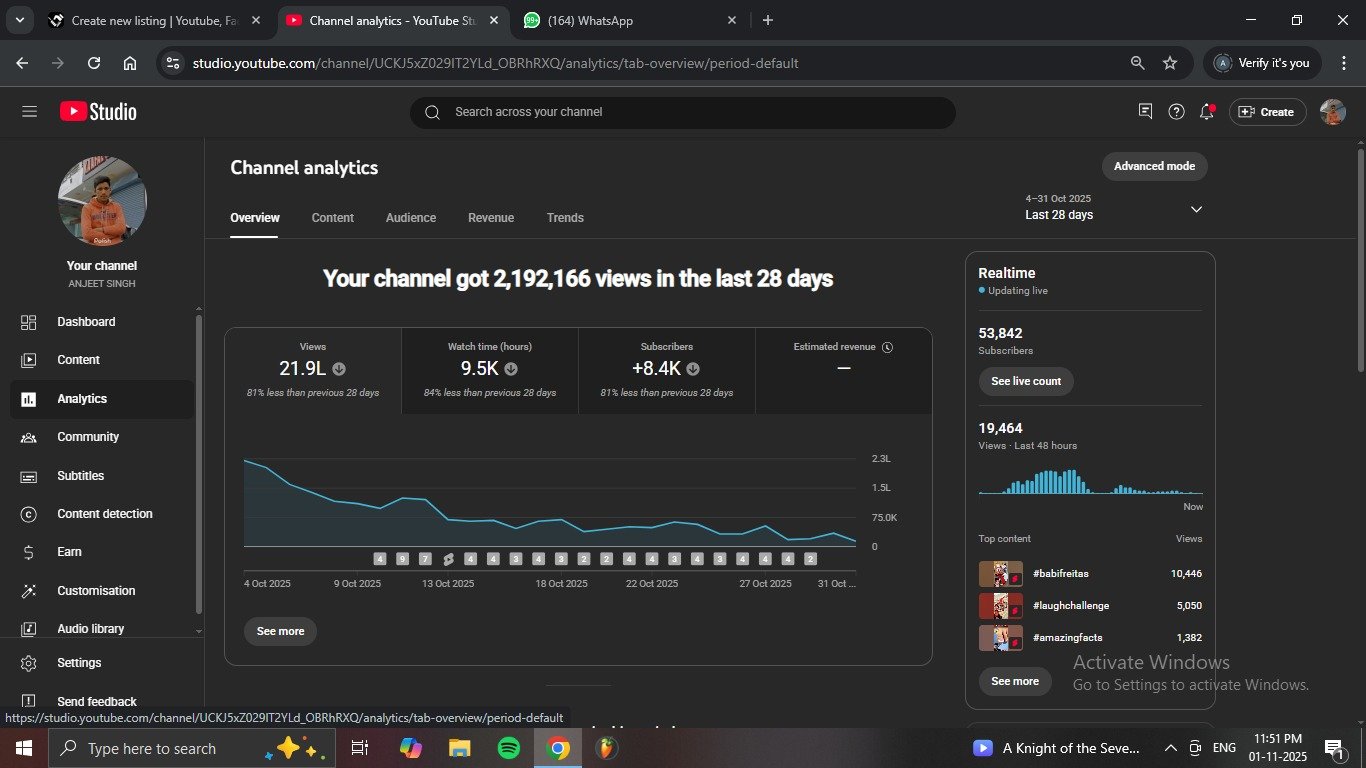Open Spotify from the Windows taskbar
The image size is (1366, 768).
coord(508,748)
